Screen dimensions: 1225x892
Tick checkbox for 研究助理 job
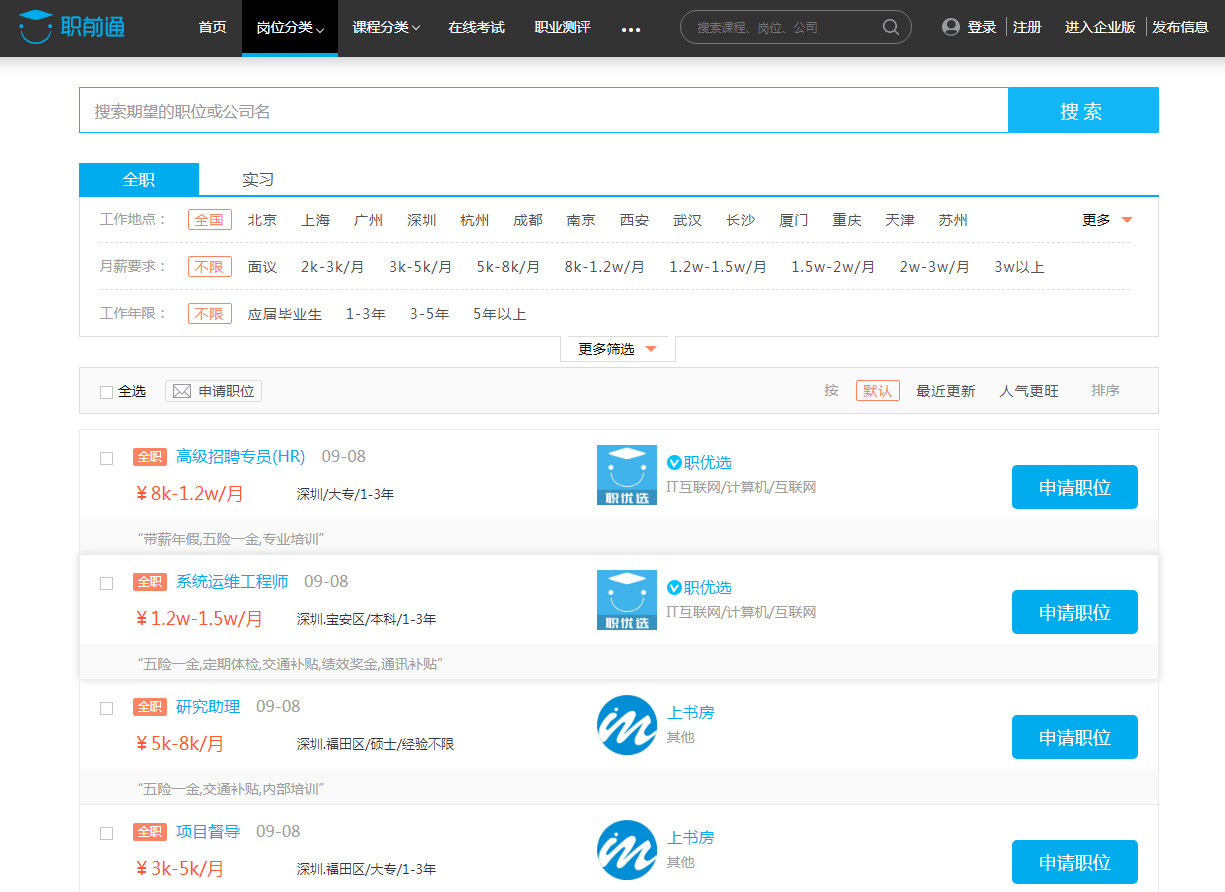pyautogui.click(x=106, y=708)
